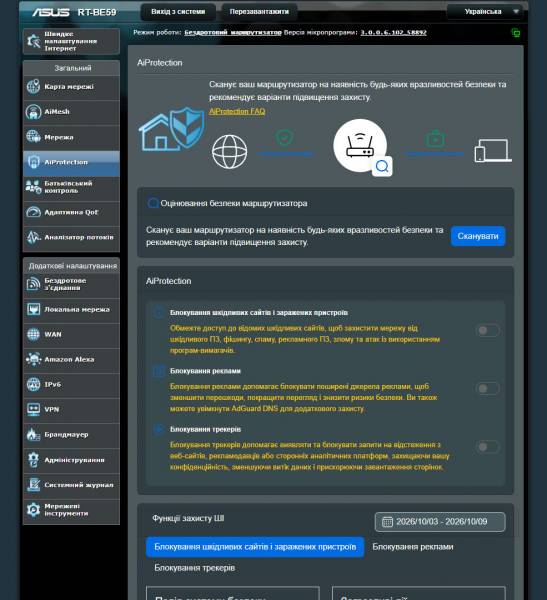The width and height of the screenshot is (547, 600).
Task: Click the Загальний section header
Action: coord(73,68)
